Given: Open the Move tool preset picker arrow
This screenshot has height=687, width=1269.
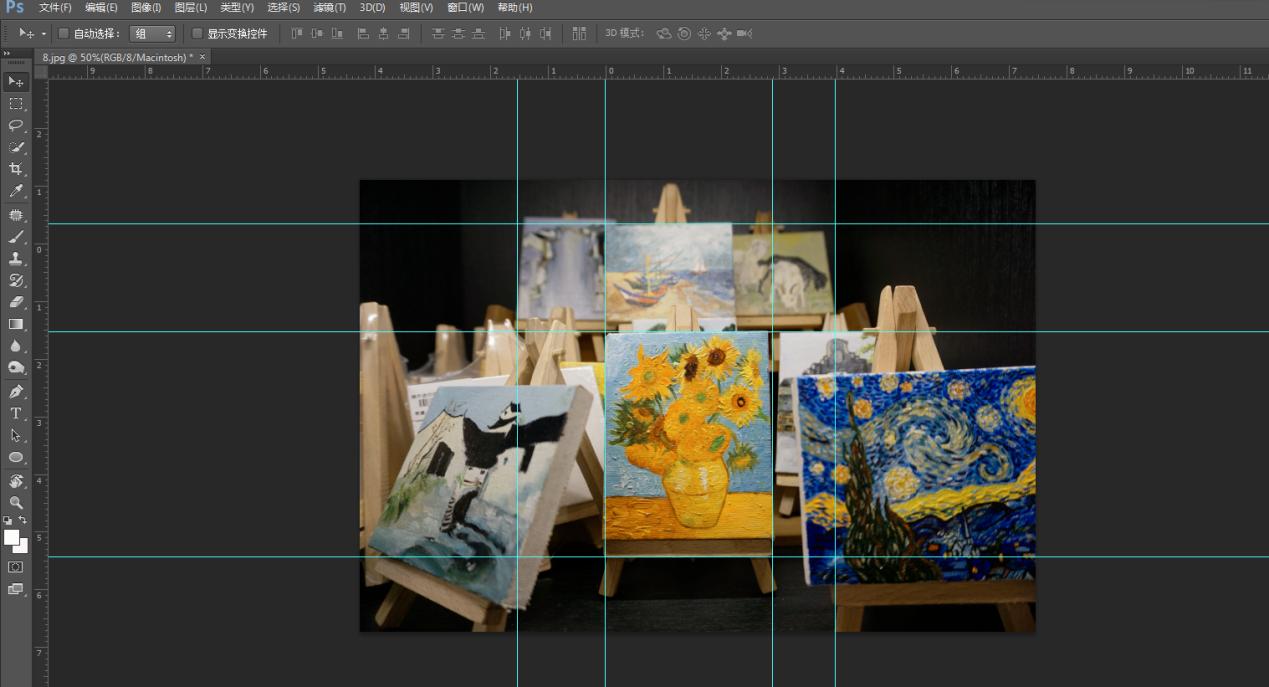Looking at the screenshot, I should tap(44, 33).
